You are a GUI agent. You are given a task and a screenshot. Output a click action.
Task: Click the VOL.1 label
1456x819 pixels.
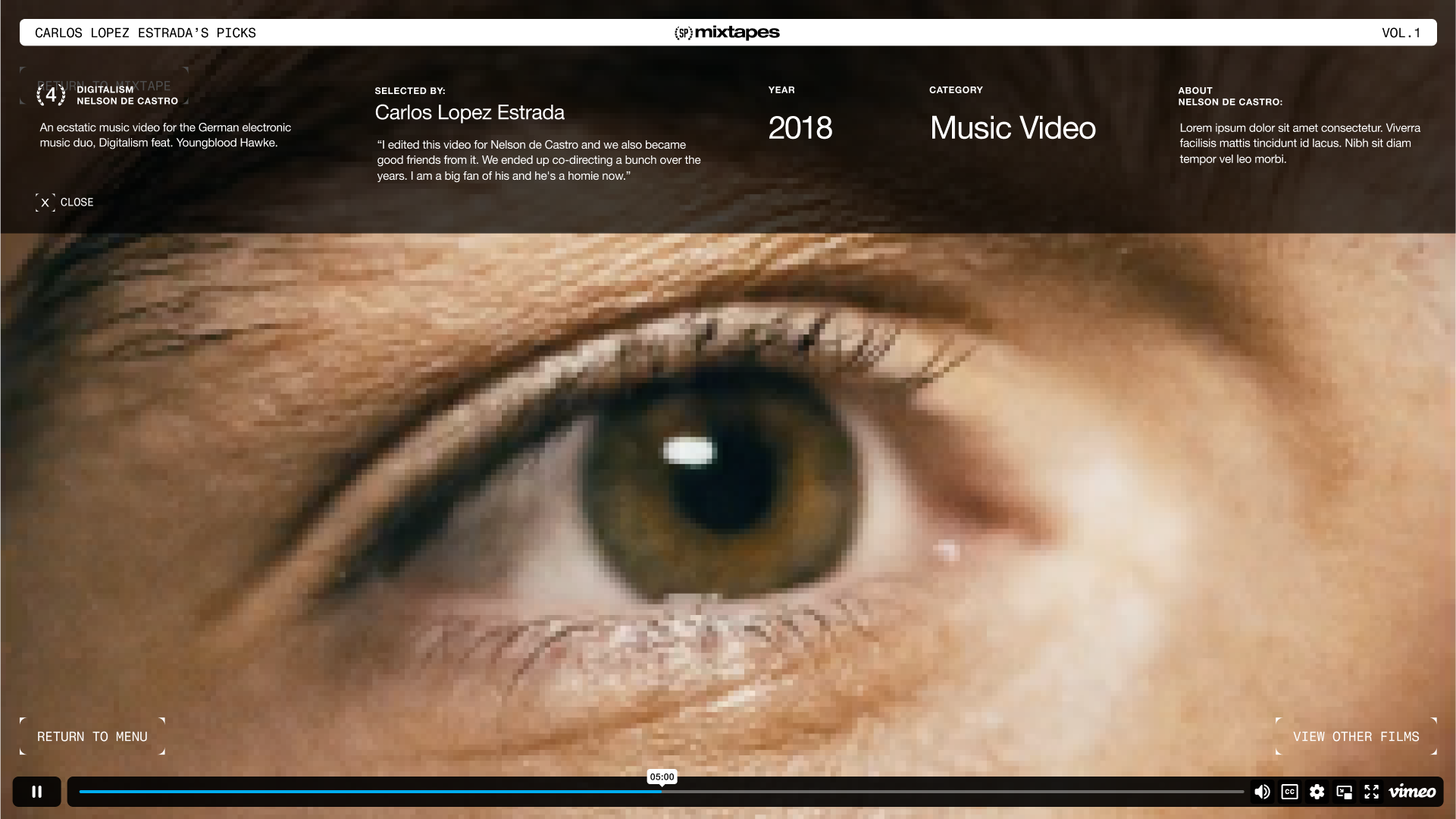click(x=1401, y=33)
